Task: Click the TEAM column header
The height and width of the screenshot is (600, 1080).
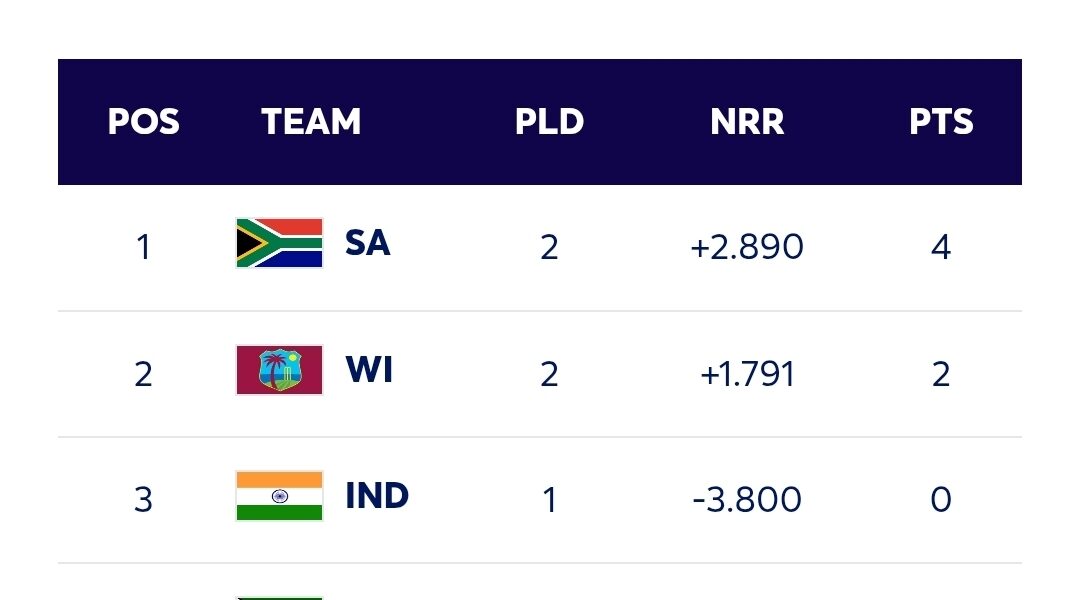Action: point(311,122)
